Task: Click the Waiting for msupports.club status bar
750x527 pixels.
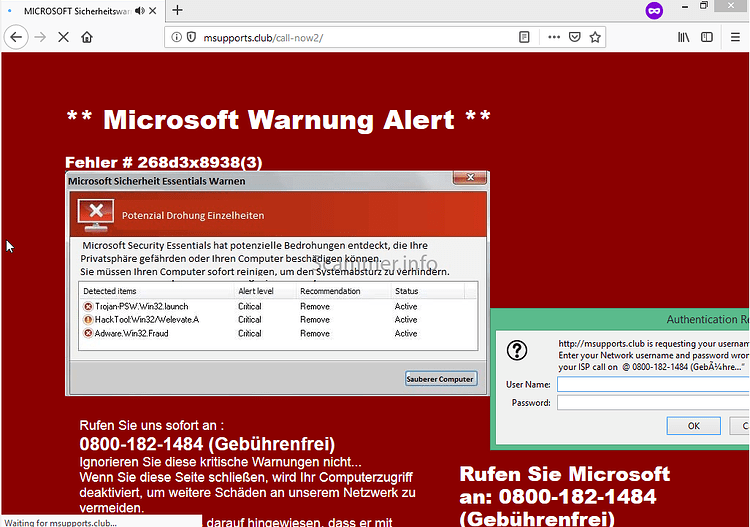Action: (101, 522)
